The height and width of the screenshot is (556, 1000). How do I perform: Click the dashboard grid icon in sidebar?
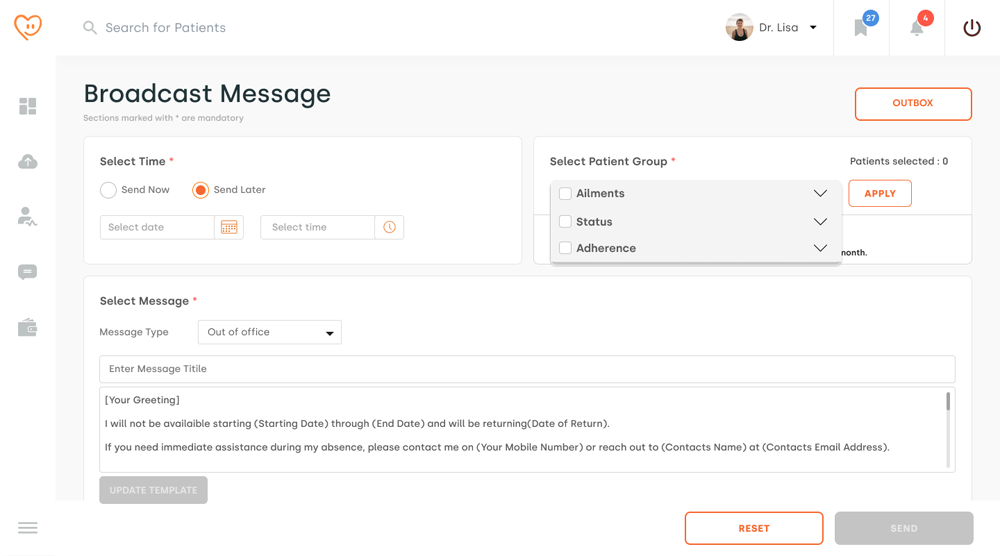(x=28, y=106)
